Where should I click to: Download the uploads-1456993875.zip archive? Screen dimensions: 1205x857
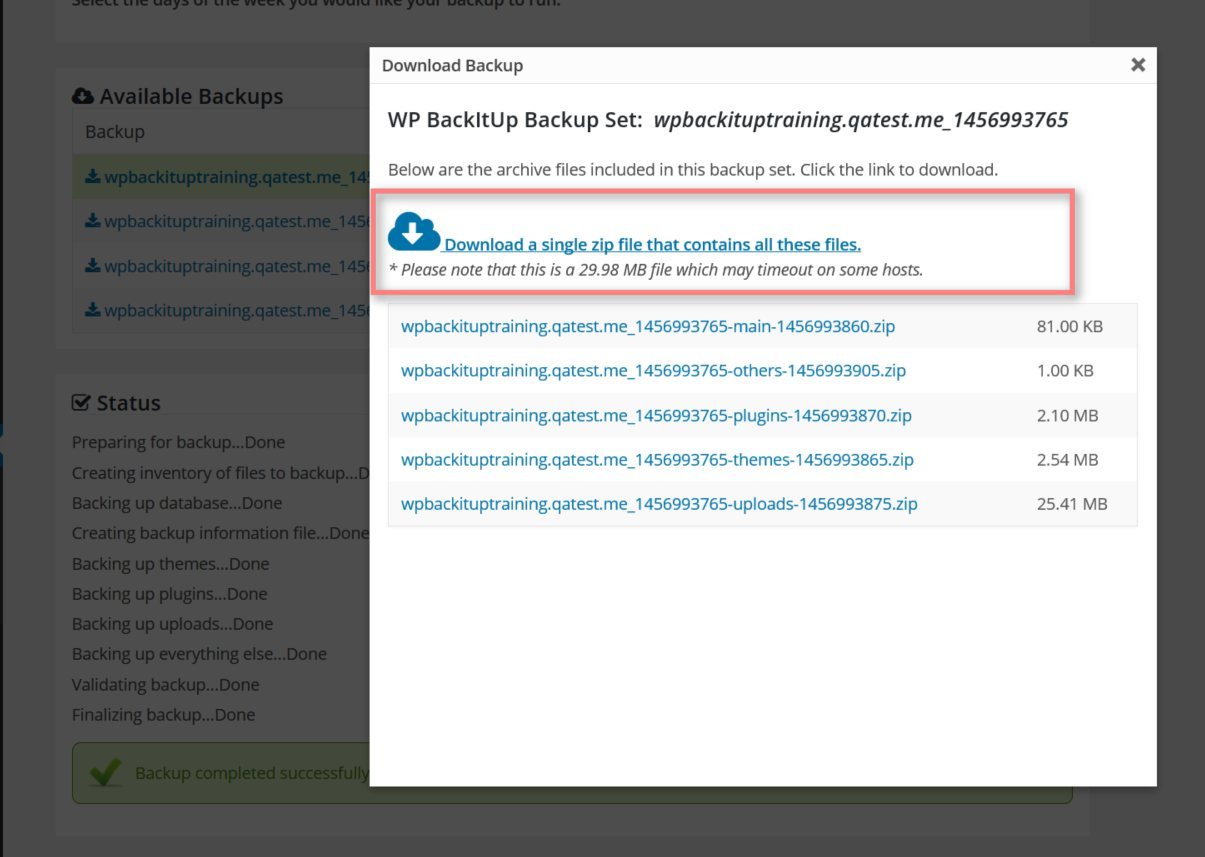[x=659, y=504]
